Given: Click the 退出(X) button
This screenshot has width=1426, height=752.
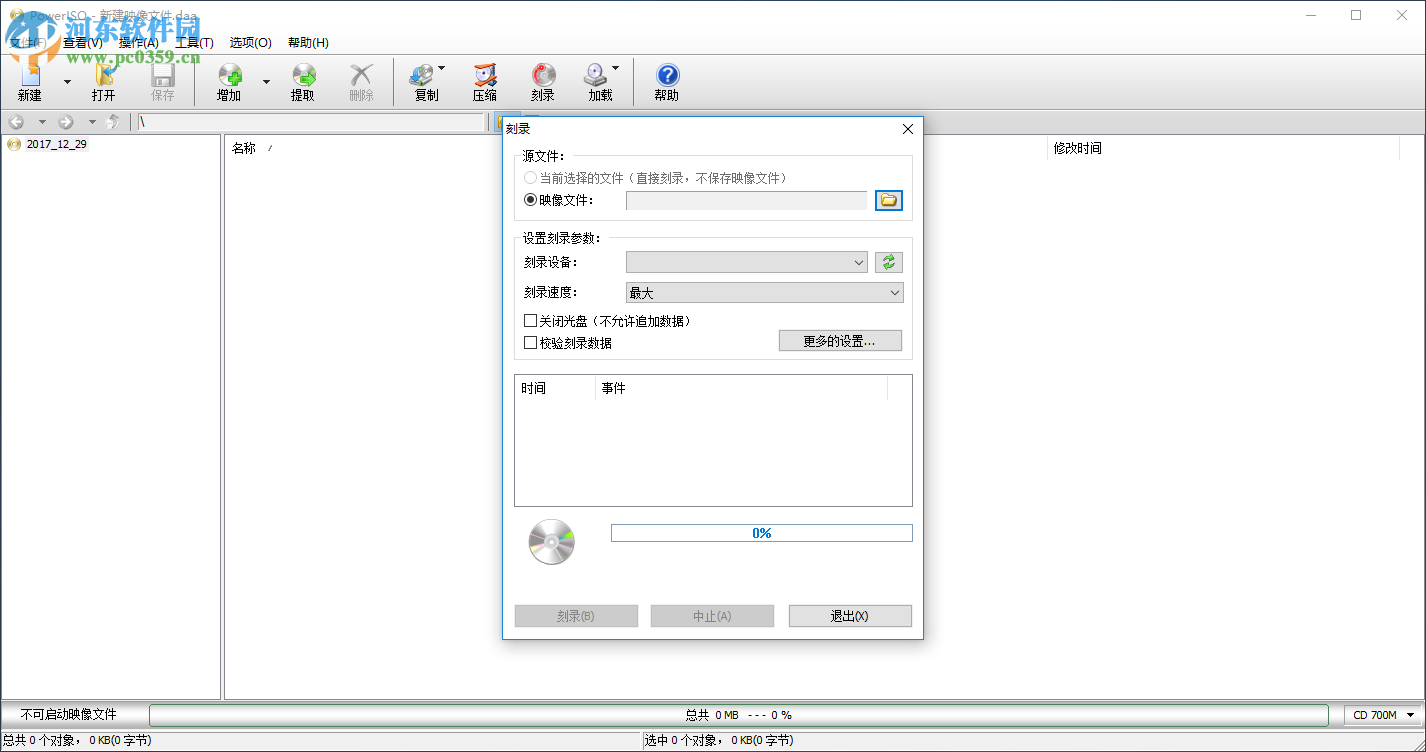Looking at the screenshot, I should pyautogui.click(x=849, y=615).
